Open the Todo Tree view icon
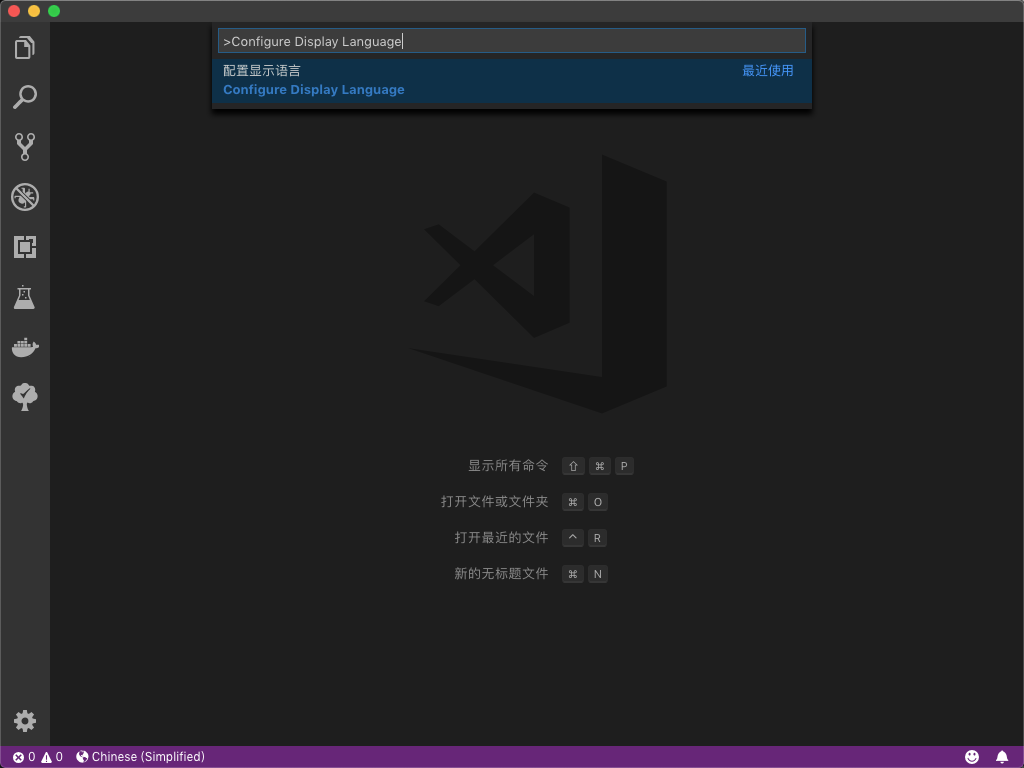 click(25, 397)
